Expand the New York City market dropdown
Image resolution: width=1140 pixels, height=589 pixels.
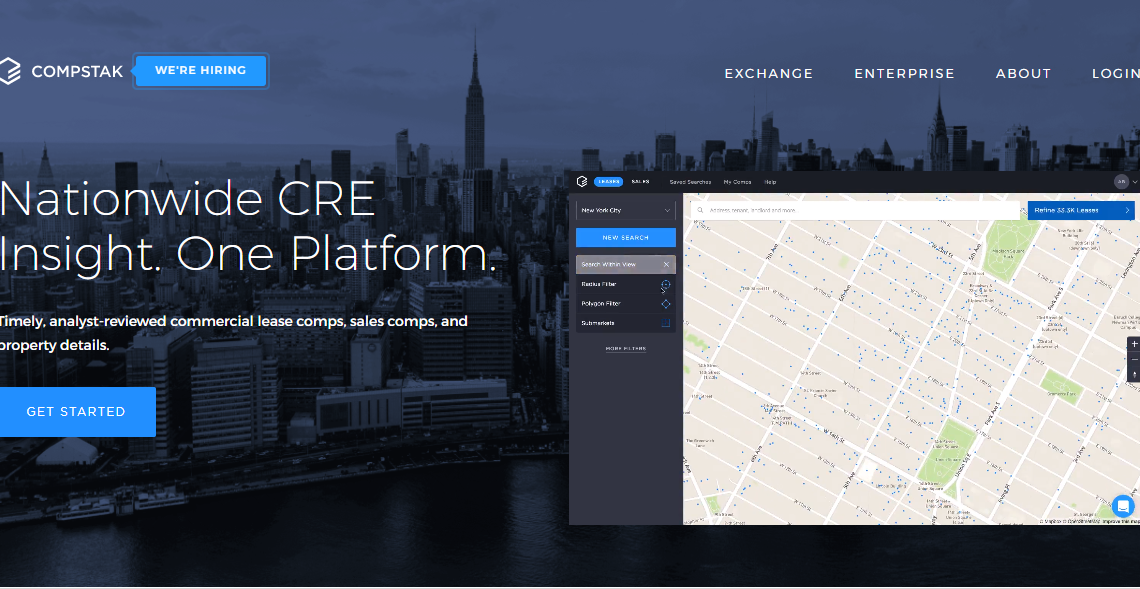click(x=626, y=210)
